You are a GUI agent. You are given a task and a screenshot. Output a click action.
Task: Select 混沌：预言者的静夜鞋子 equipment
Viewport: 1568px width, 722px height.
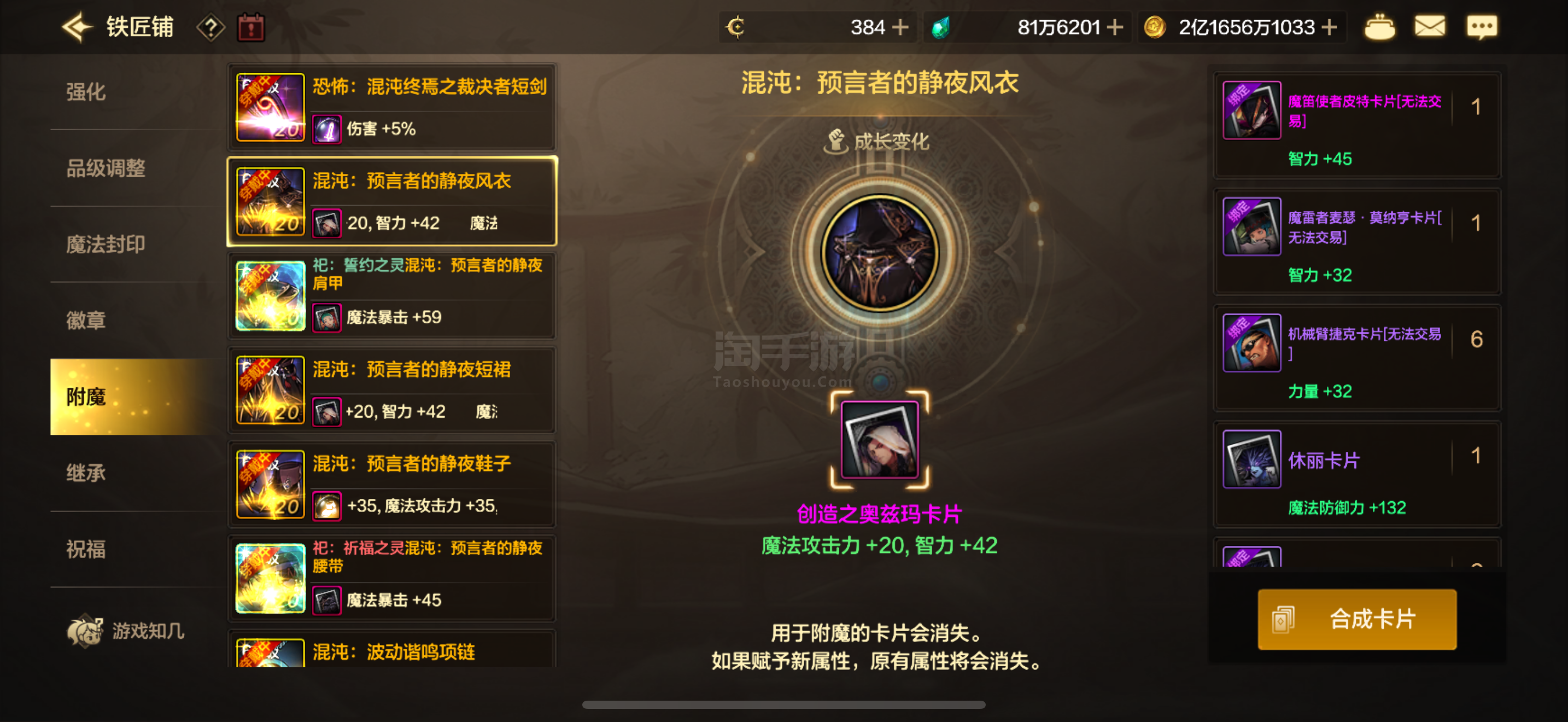tap(392, 485)
